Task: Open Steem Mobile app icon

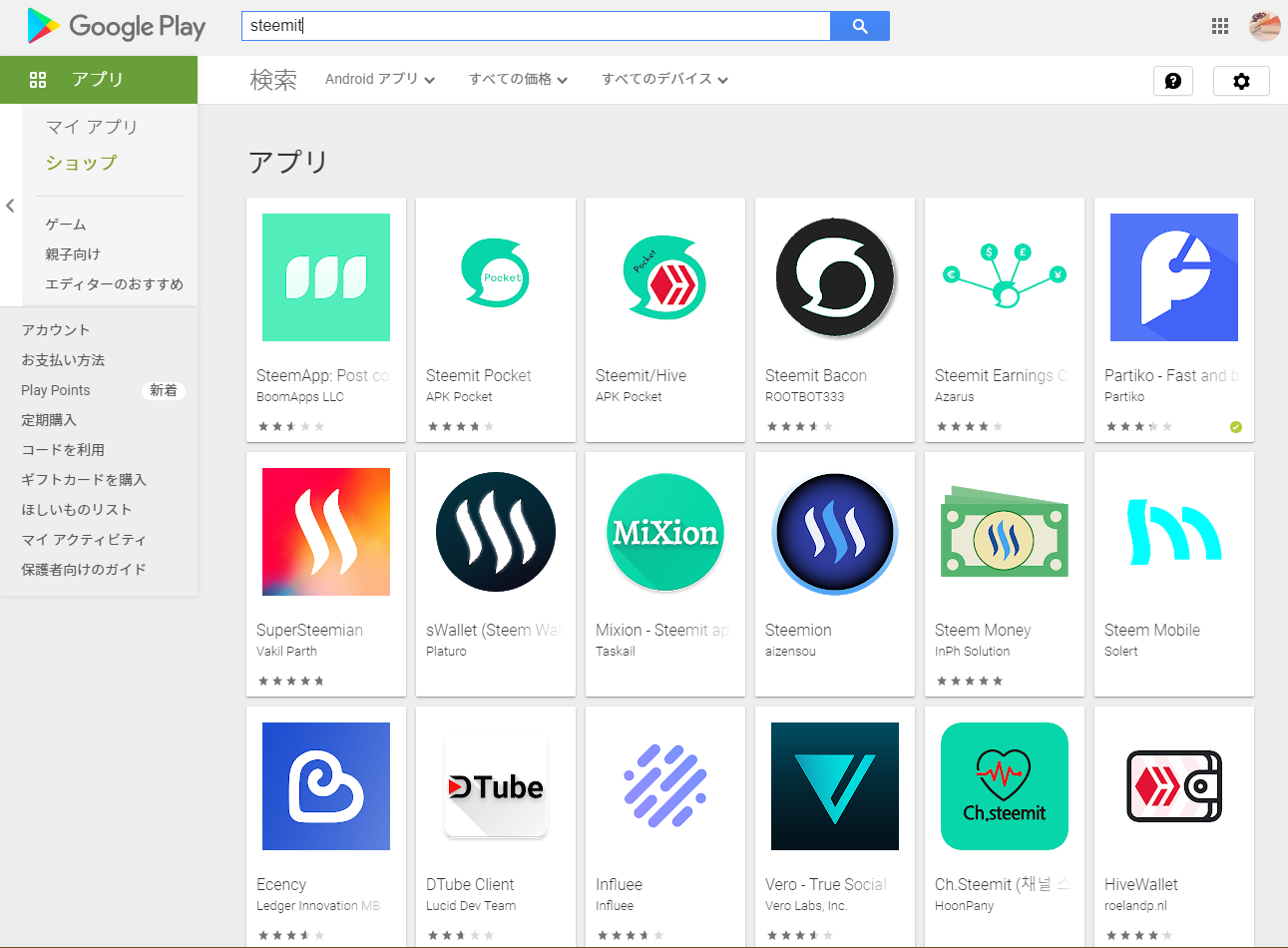Action: click(x=1174, y=532)
